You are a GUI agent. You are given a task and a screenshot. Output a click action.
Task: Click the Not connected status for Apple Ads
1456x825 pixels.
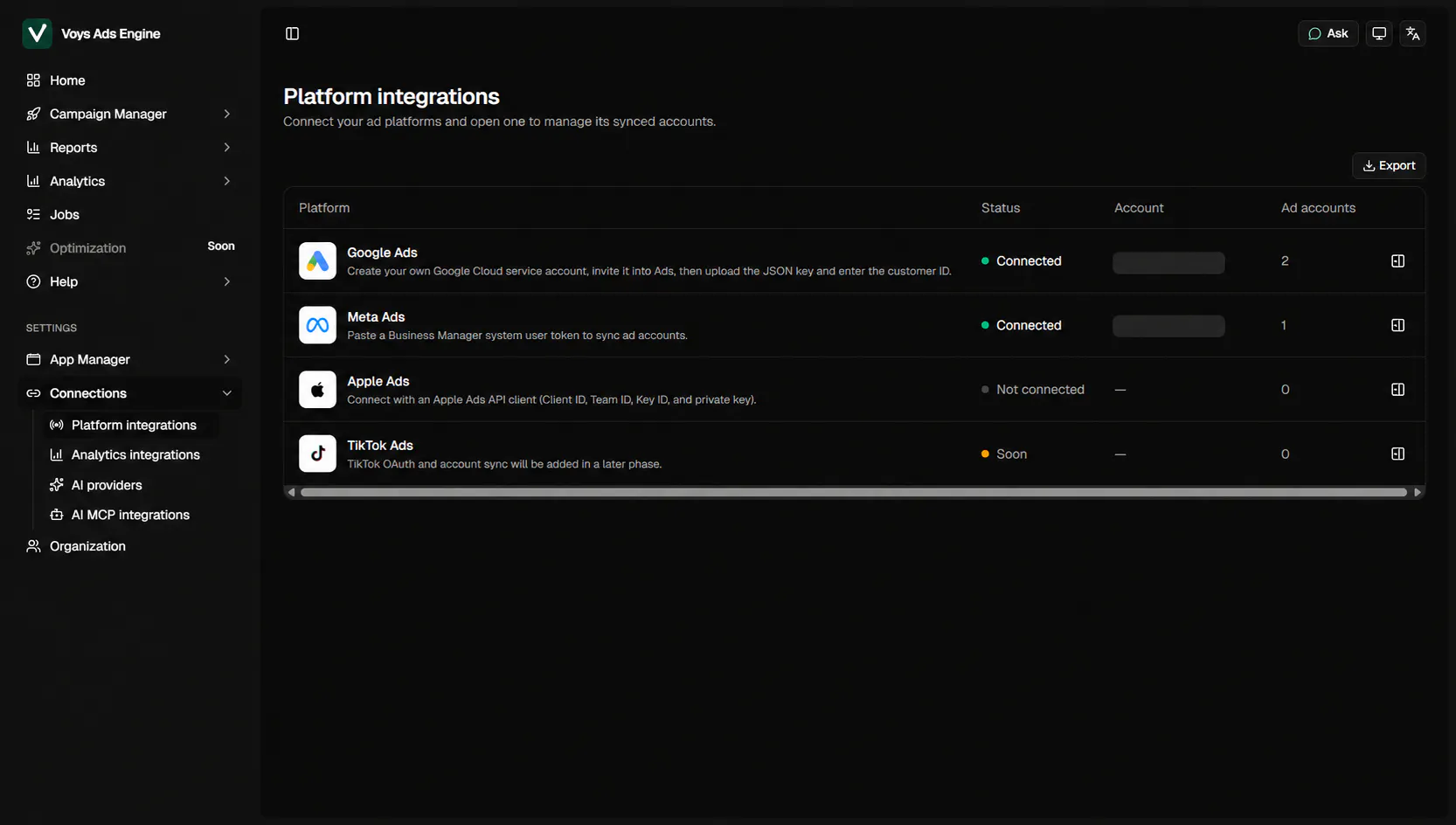tap(1033, 390)
